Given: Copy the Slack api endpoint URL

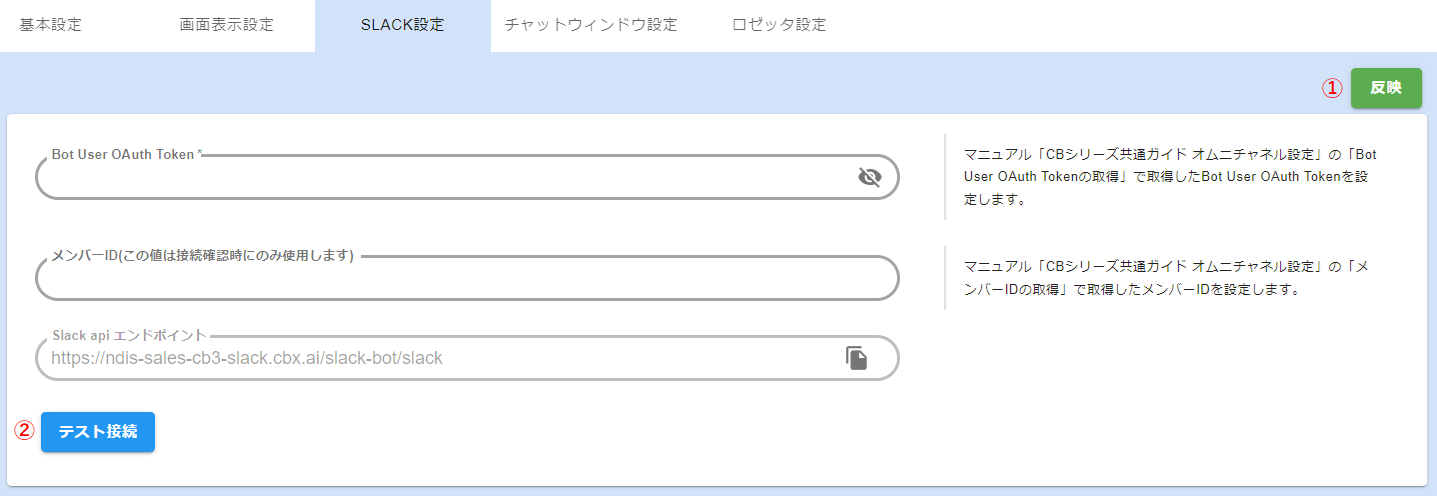Looking at the screenshot, I should 856,358.
